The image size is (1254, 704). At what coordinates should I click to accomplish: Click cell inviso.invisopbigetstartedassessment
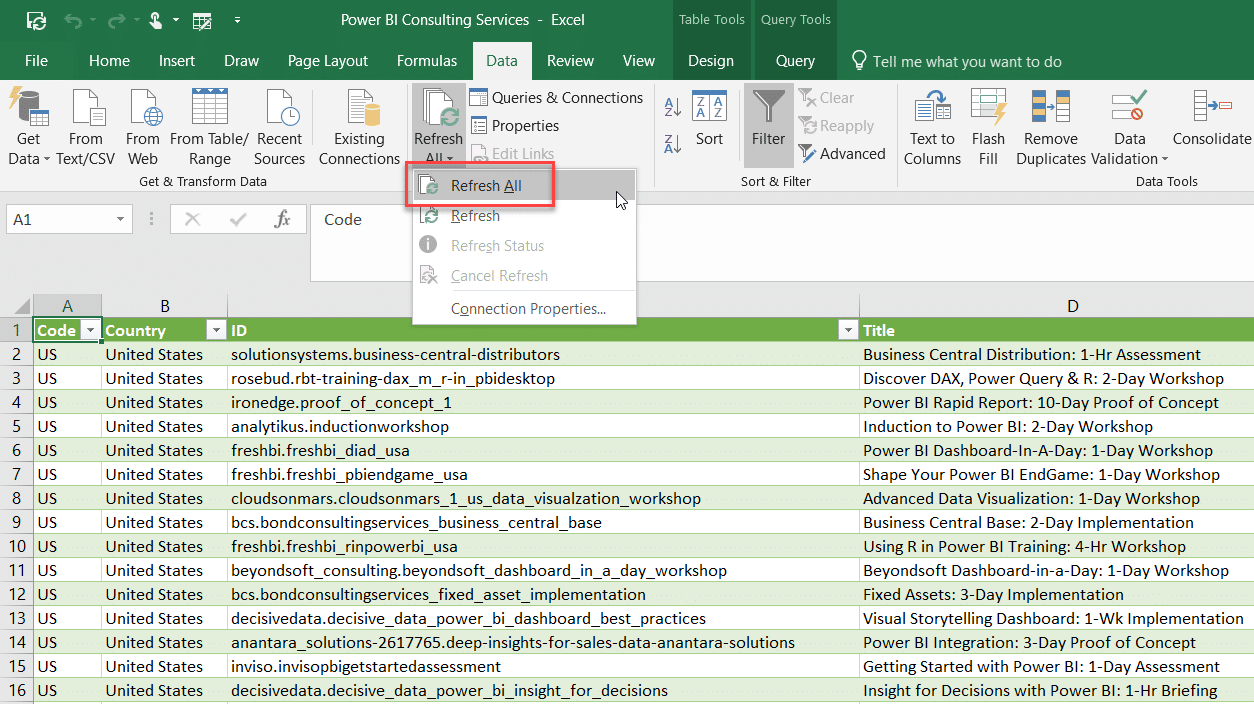click(x=543, y=666)
